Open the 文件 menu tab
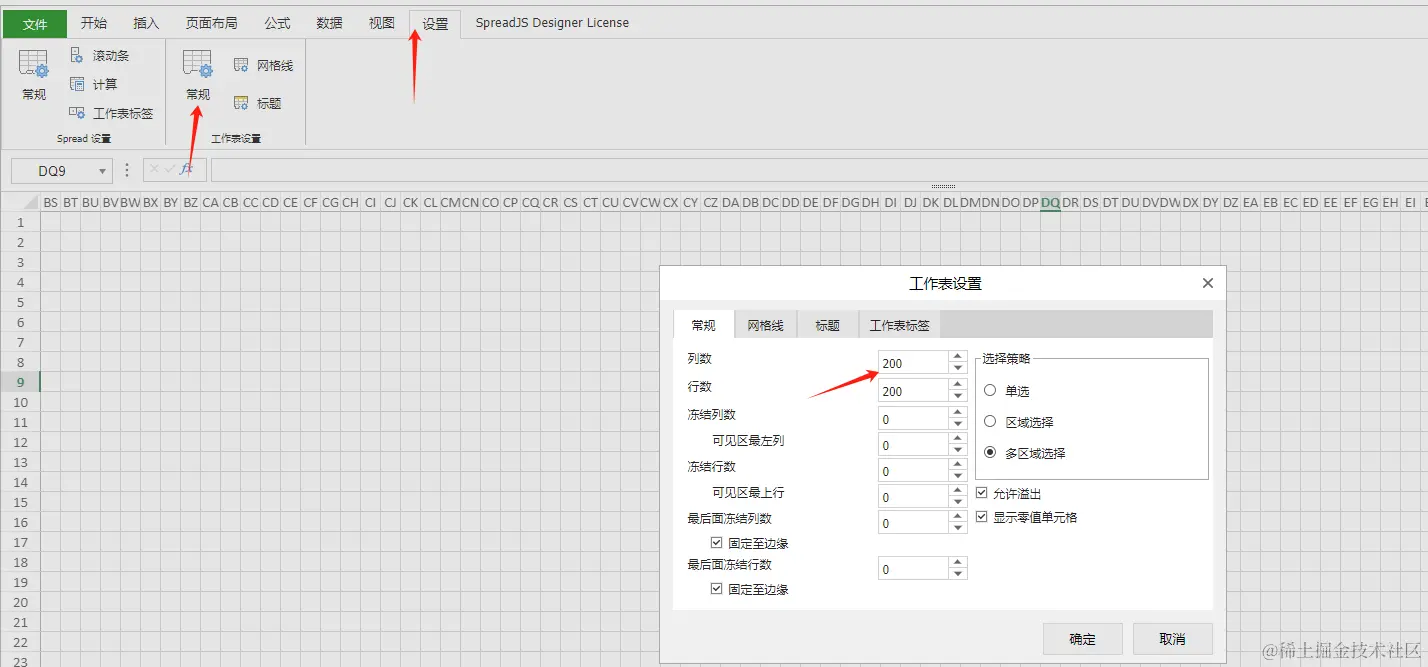1428x667 pixels. 35,24
